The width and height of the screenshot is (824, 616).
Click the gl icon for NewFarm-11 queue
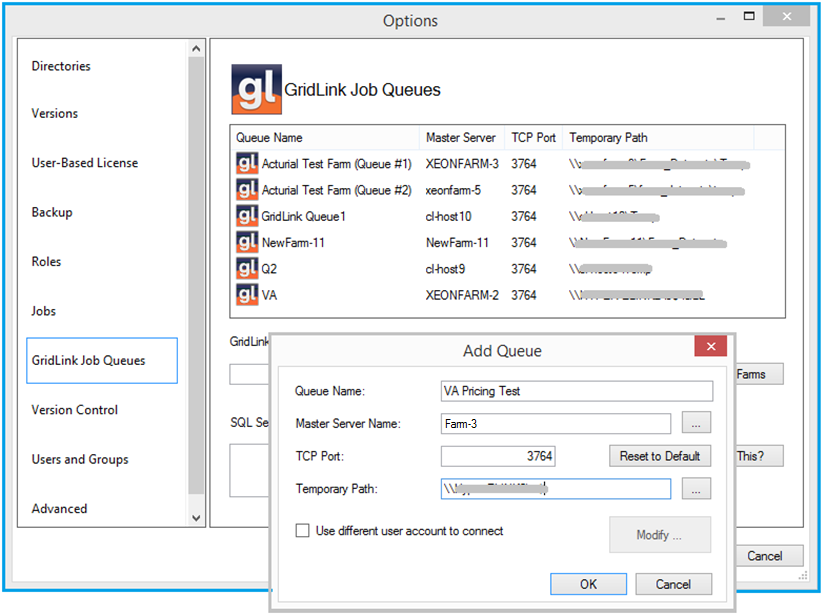click(x=247, y=242)
